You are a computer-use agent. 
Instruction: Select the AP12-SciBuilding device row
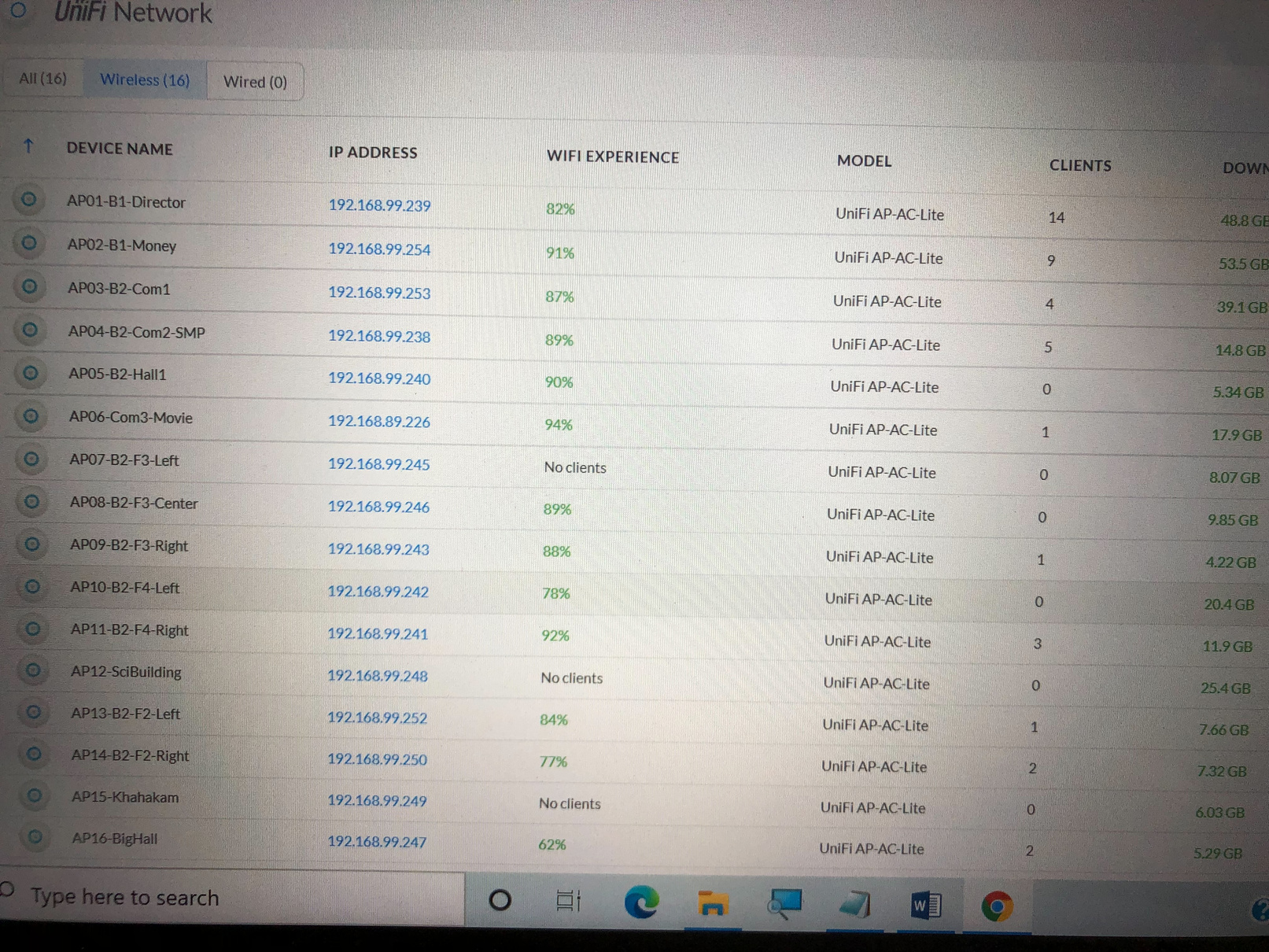(126, 672)
